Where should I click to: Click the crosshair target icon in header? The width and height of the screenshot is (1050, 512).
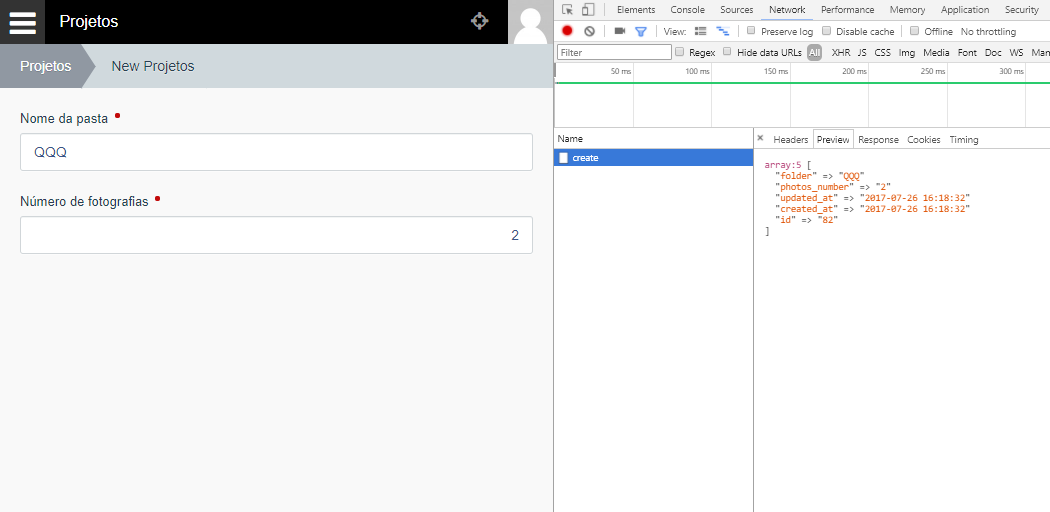(479, 21)
